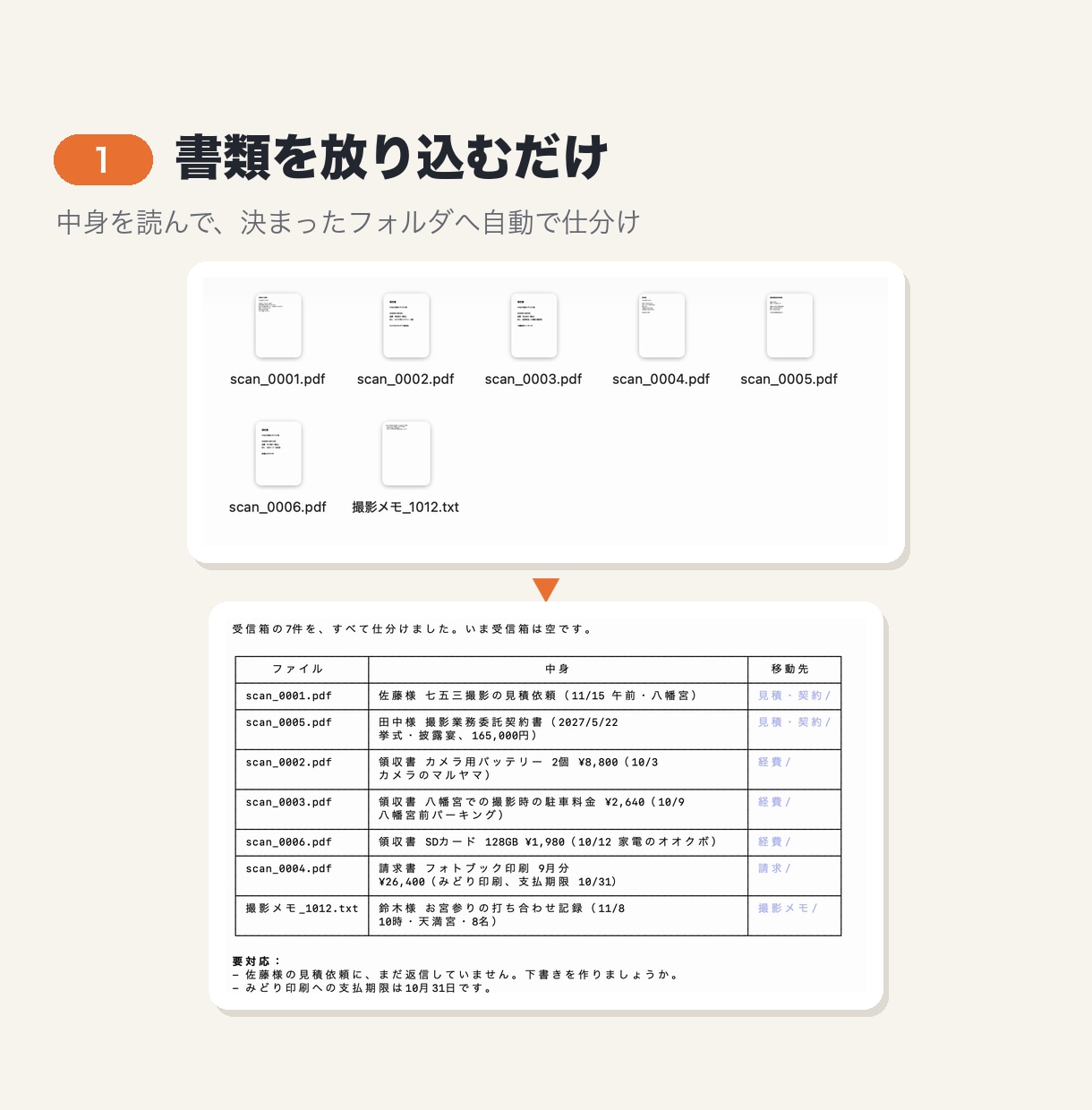Image resolution: width=1092 pixels, height=1110 pixels.
Task: Click the 撮影メモ_1012.txt filename label under its icon
Action: pyautogui.click(x=405, y=508)
